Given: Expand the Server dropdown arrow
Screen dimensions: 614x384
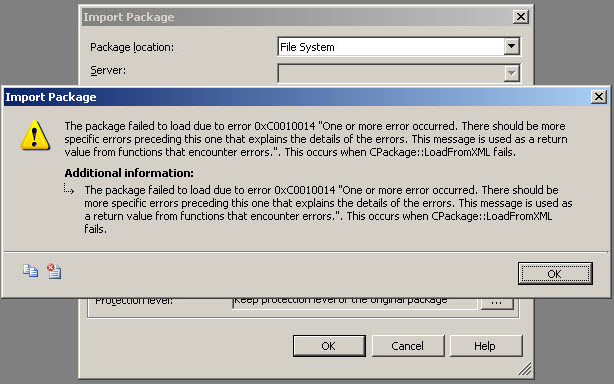Looking at the screenshot, I should 511,73.
